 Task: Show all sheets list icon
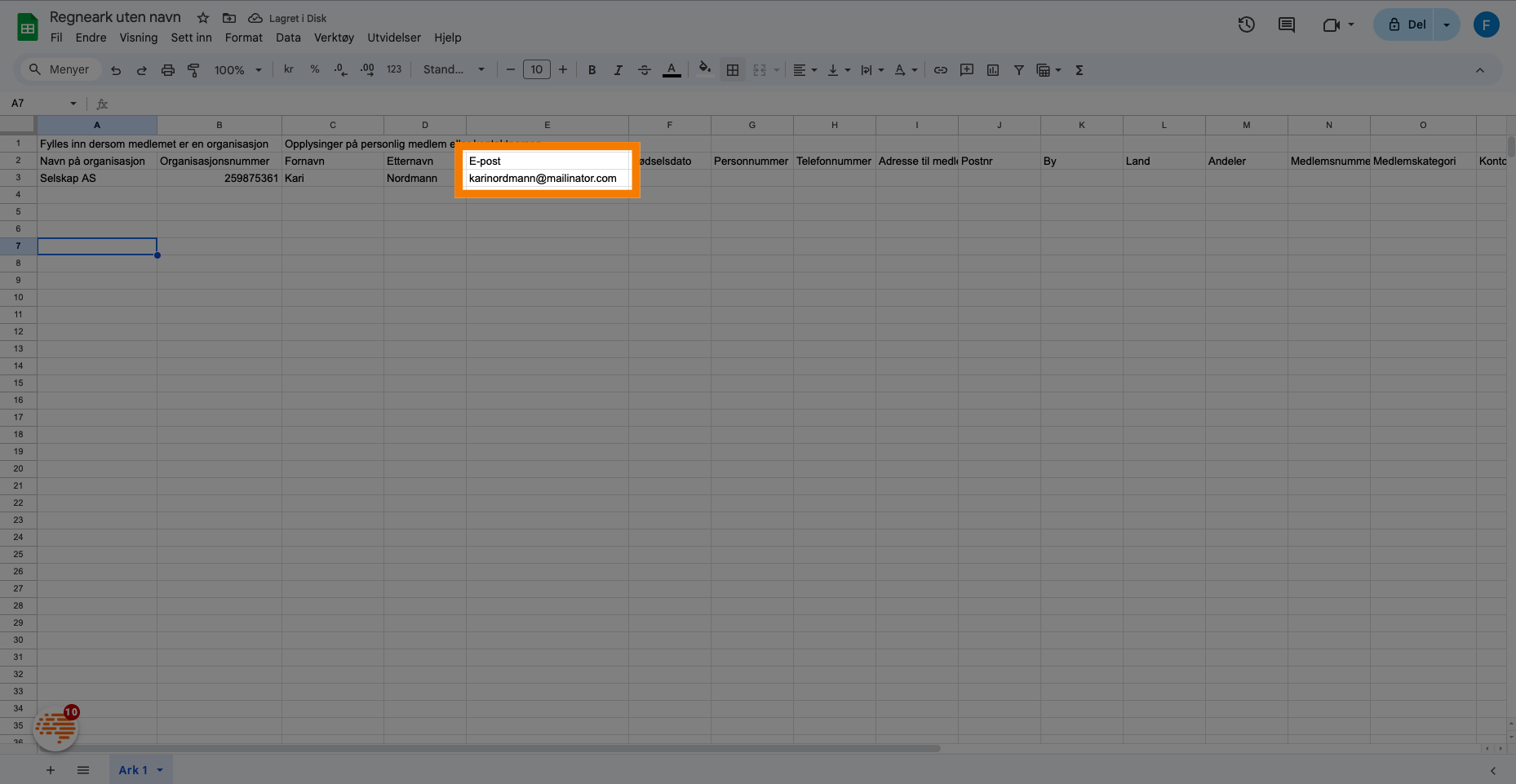[83, 770]
